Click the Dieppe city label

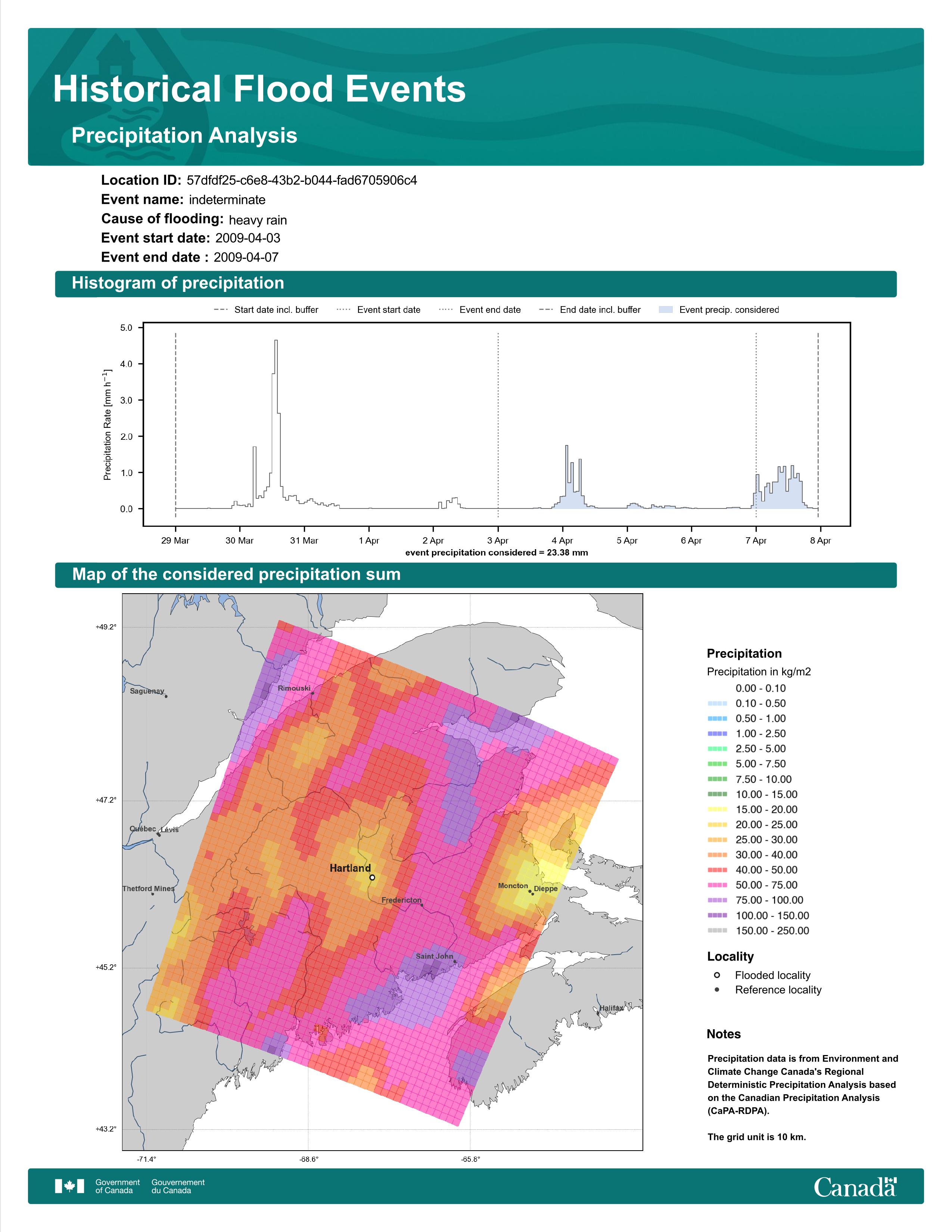pyautogui.click(x=545, y=889)
